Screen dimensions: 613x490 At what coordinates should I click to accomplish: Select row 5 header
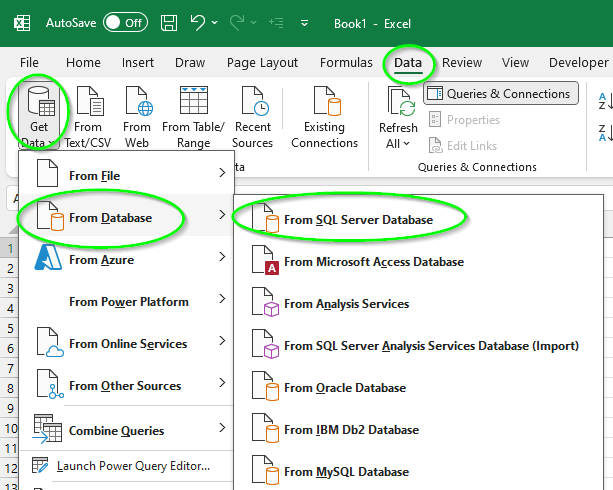[x=10, y=328]
